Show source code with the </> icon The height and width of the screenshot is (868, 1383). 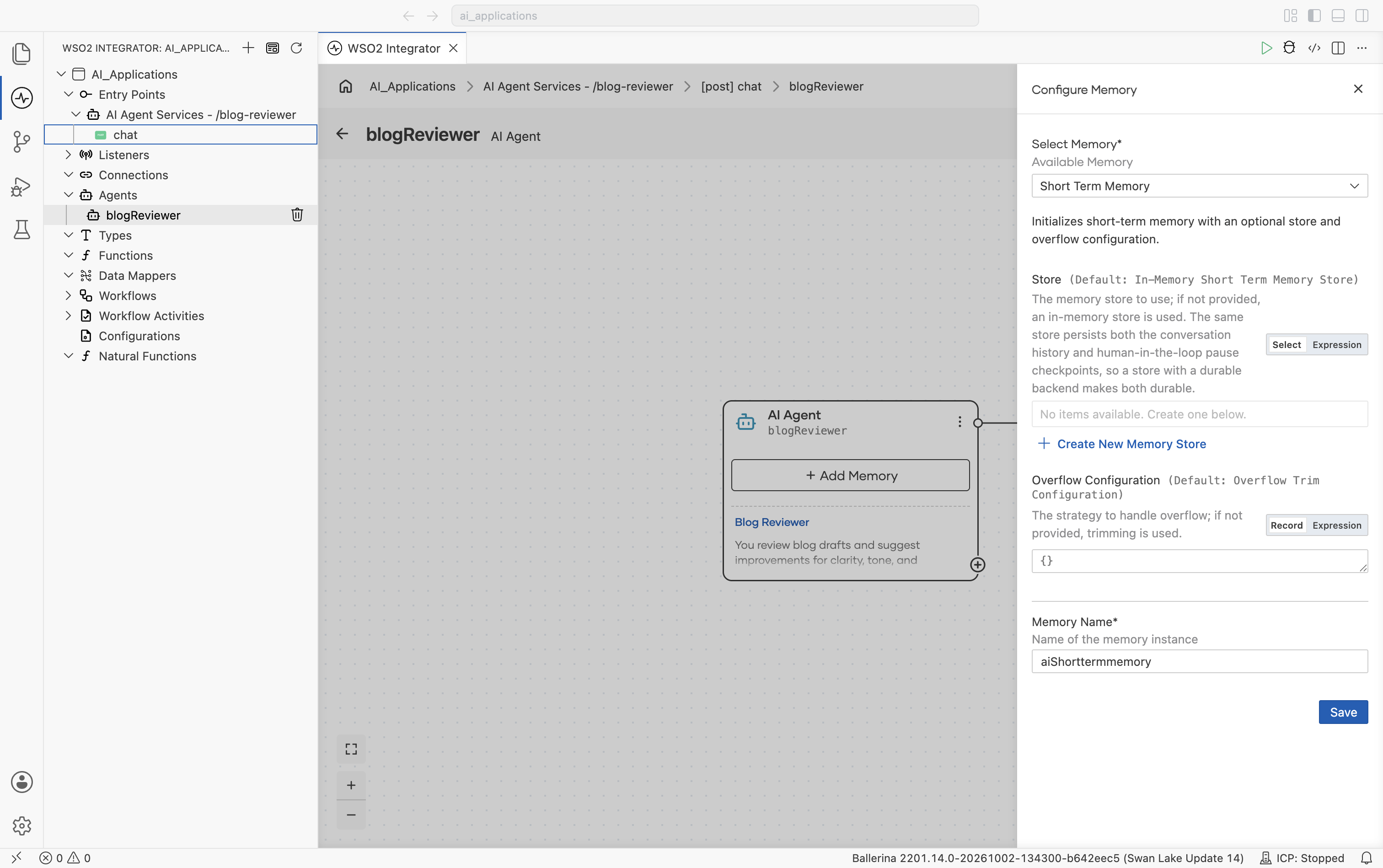coord(1314,48)
